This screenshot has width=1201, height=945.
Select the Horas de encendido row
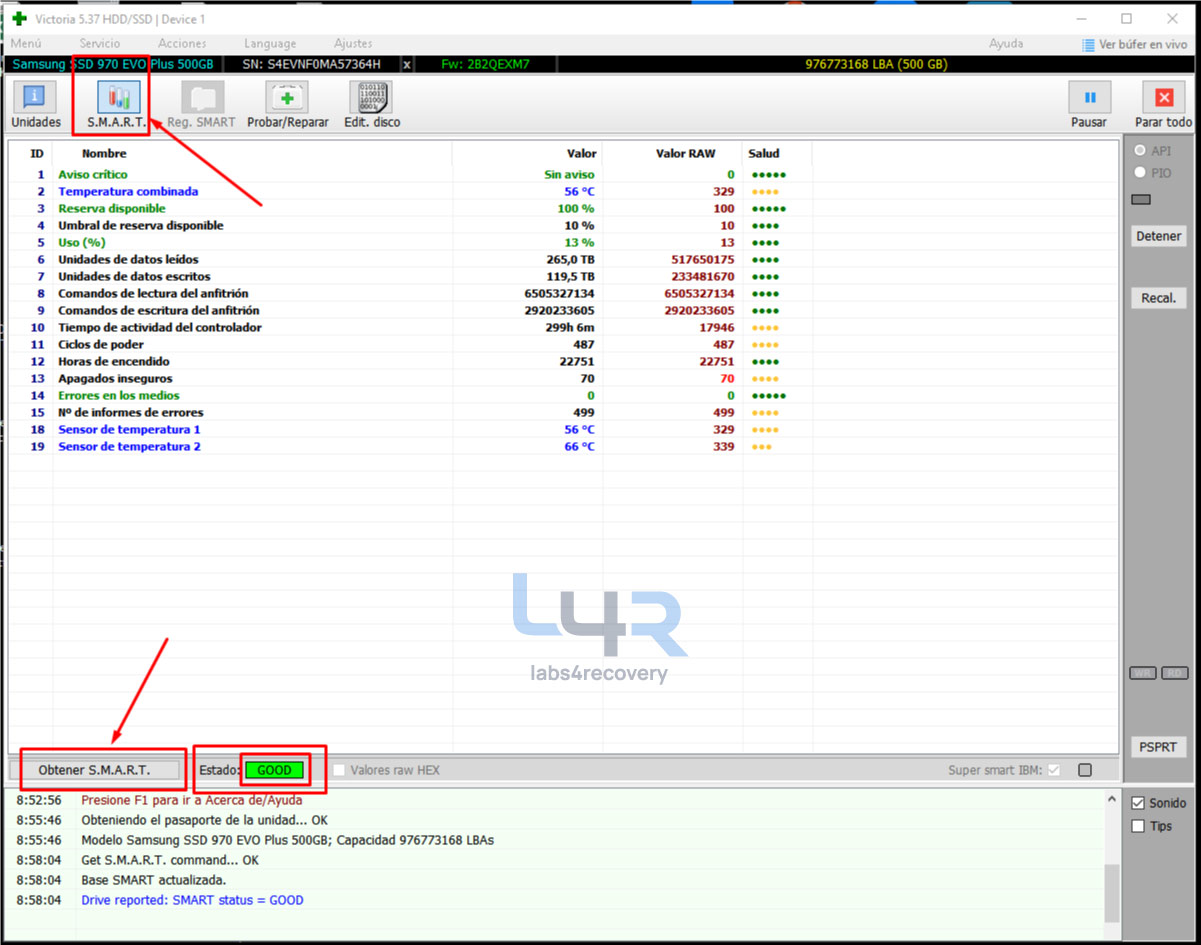click(564, 362)
